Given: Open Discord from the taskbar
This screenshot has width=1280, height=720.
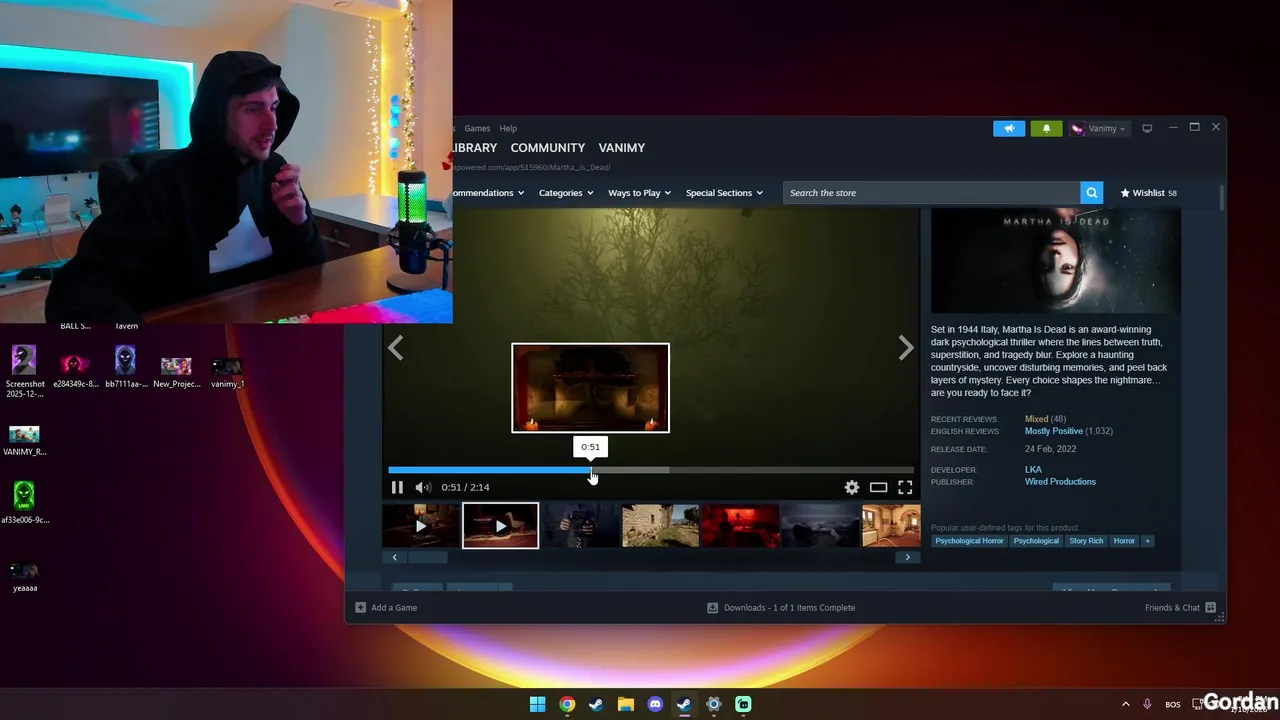Looking at the screenshot, I should (655, 704).
